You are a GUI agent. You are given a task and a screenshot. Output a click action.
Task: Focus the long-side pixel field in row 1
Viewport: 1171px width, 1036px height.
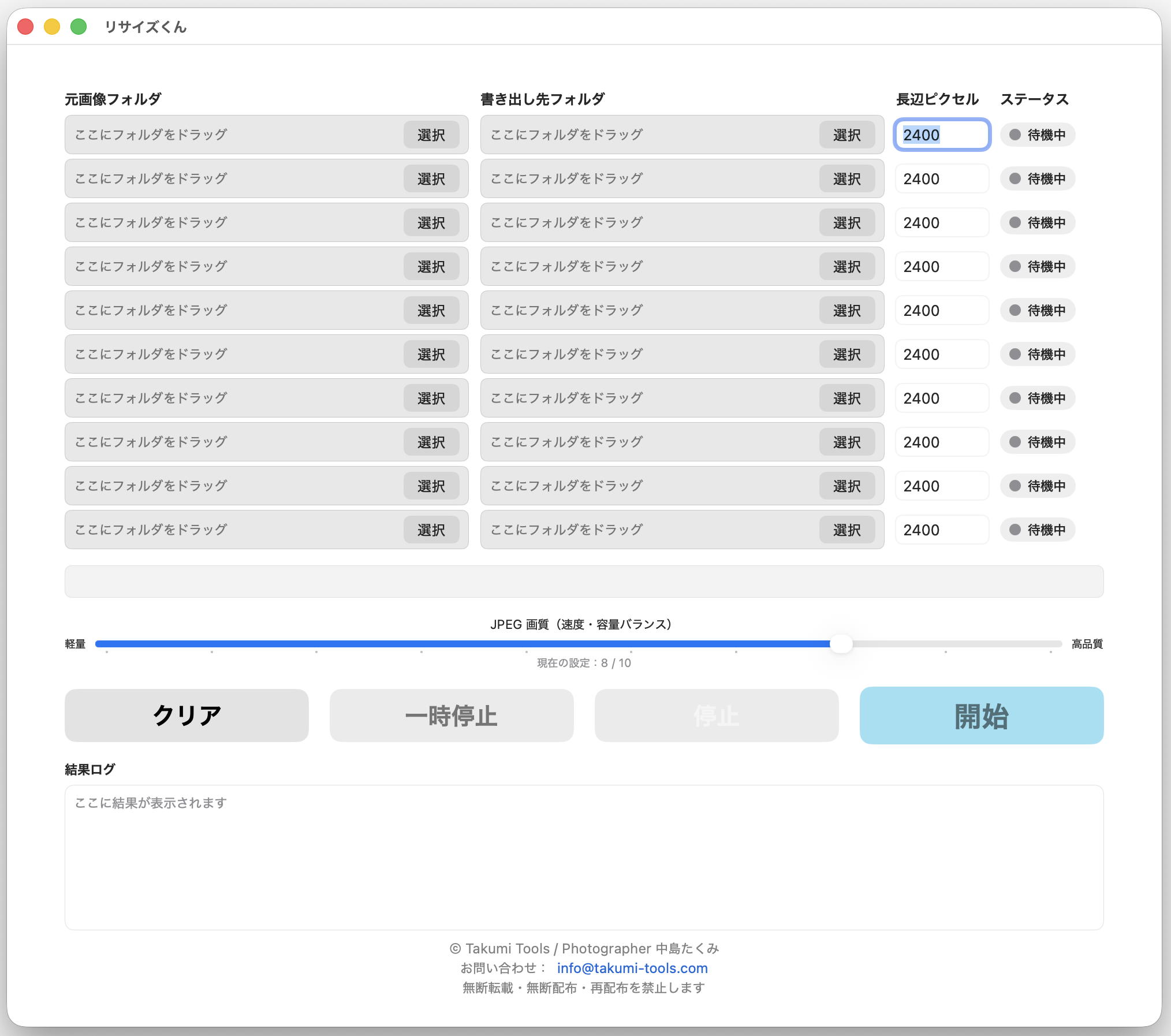942,135
